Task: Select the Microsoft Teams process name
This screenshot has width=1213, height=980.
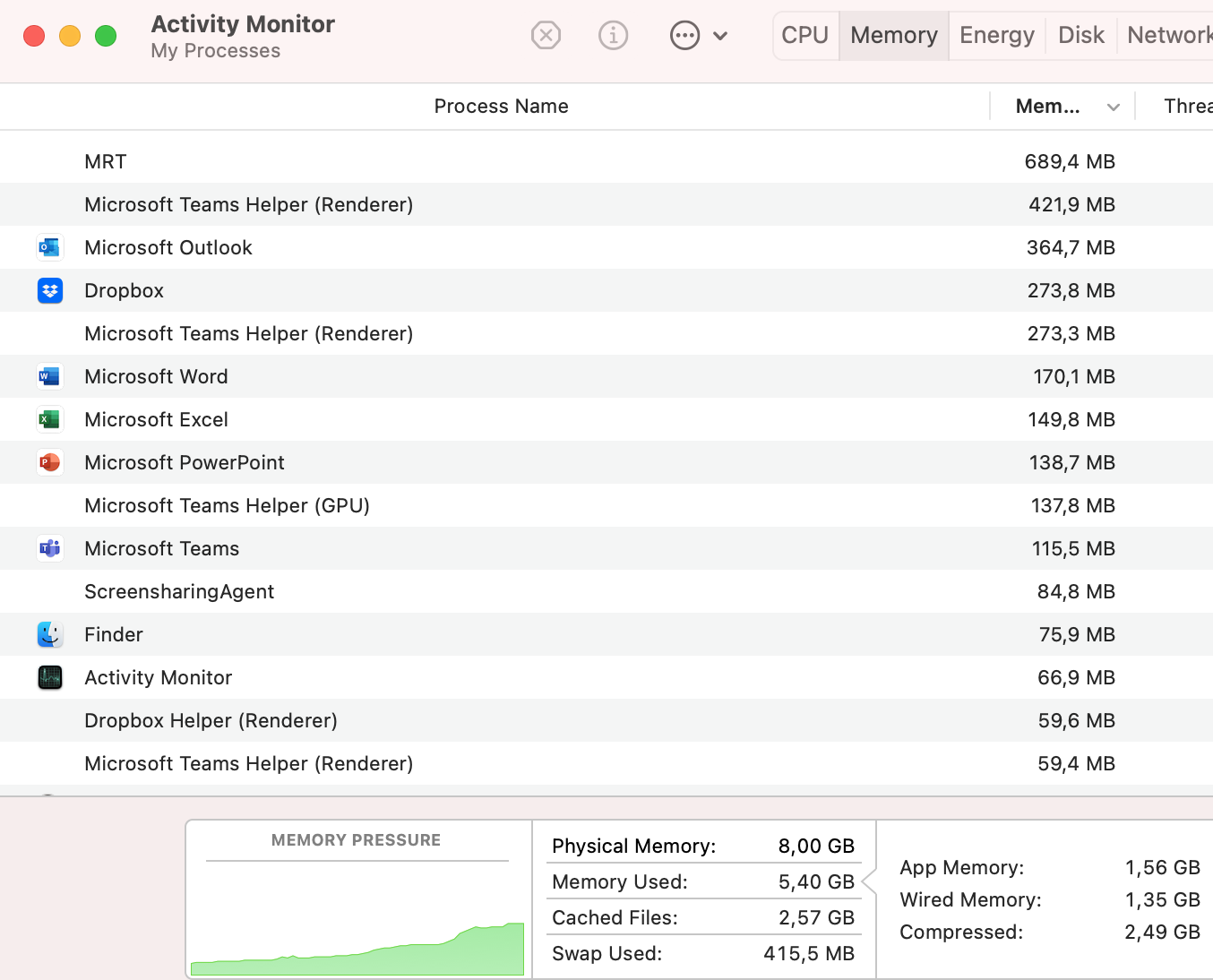Action: click(161, 548)
